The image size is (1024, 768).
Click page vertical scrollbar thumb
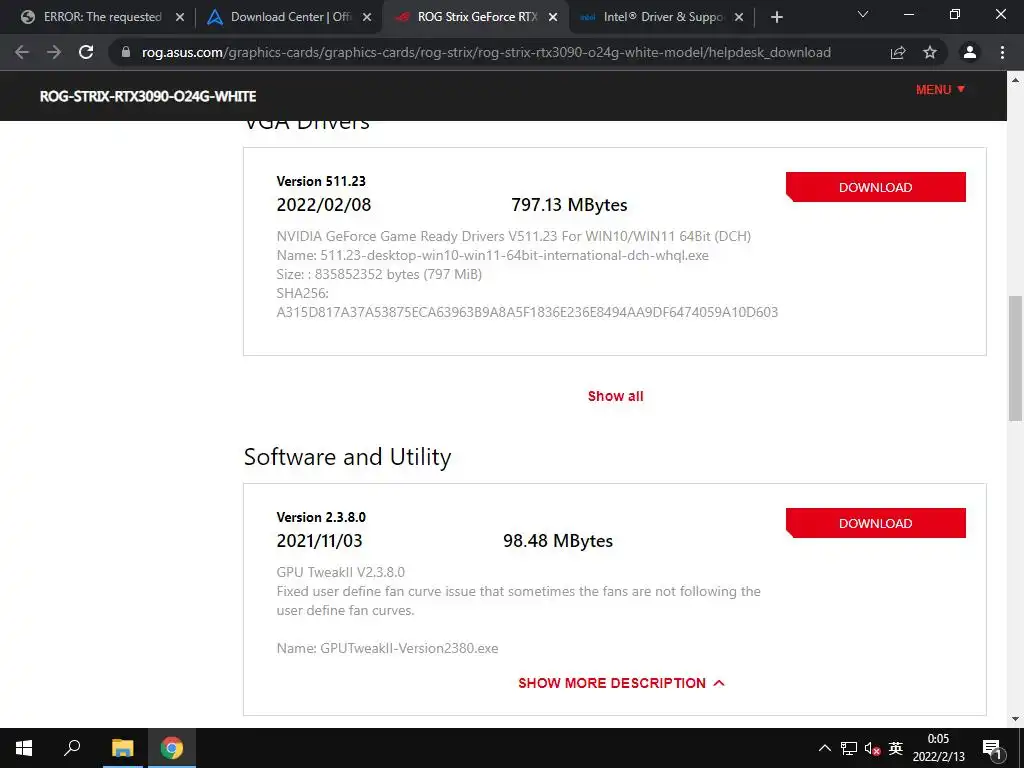(x=1015, y=358)
